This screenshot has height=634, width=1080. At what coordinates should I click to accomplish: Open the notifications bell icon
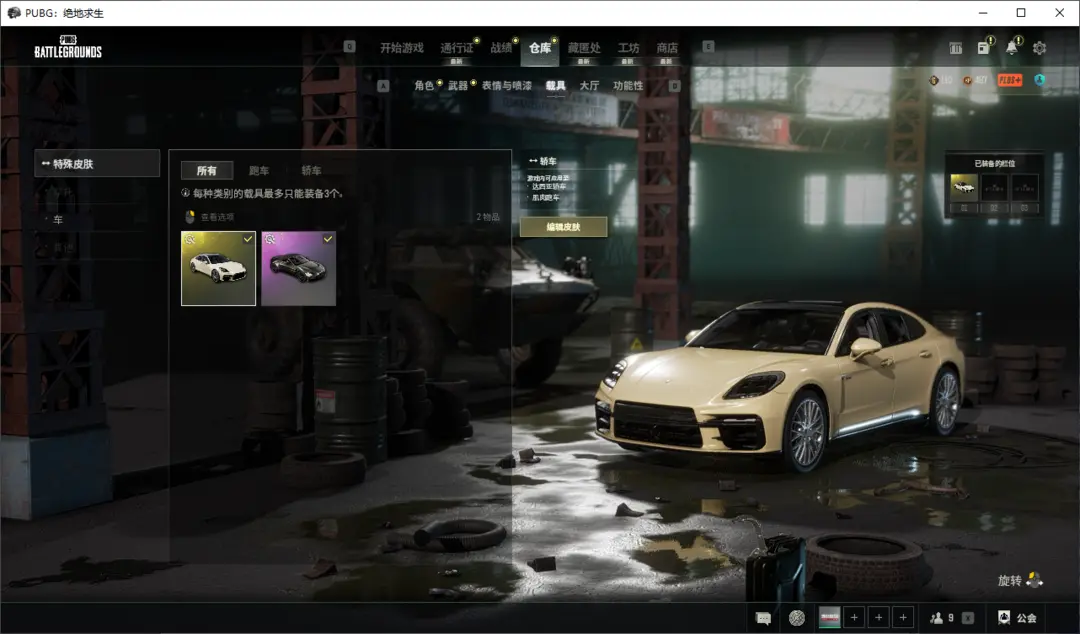1011,48
